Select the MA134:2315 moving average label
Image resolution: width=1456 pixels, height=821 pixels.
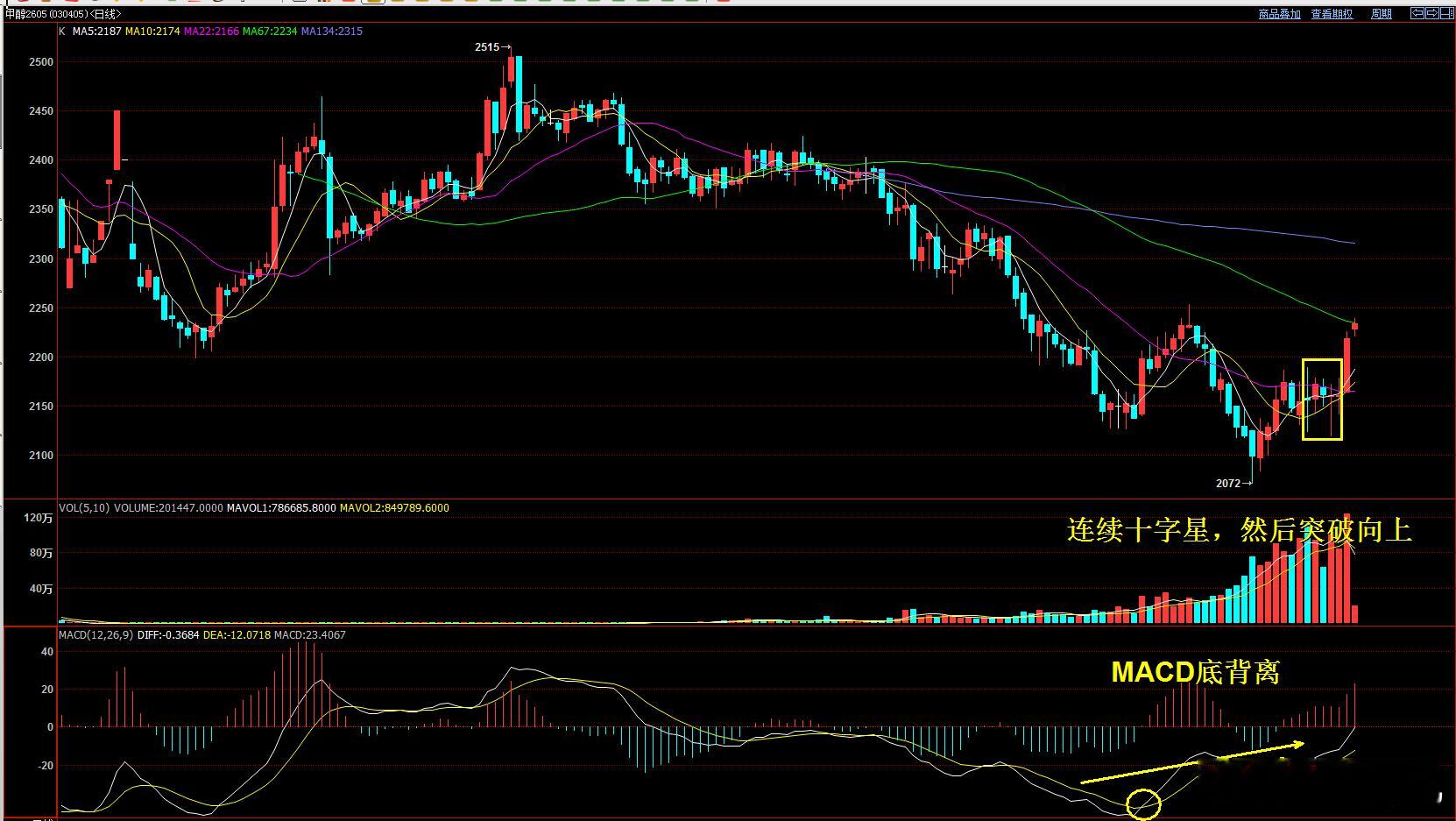[332, 32]
